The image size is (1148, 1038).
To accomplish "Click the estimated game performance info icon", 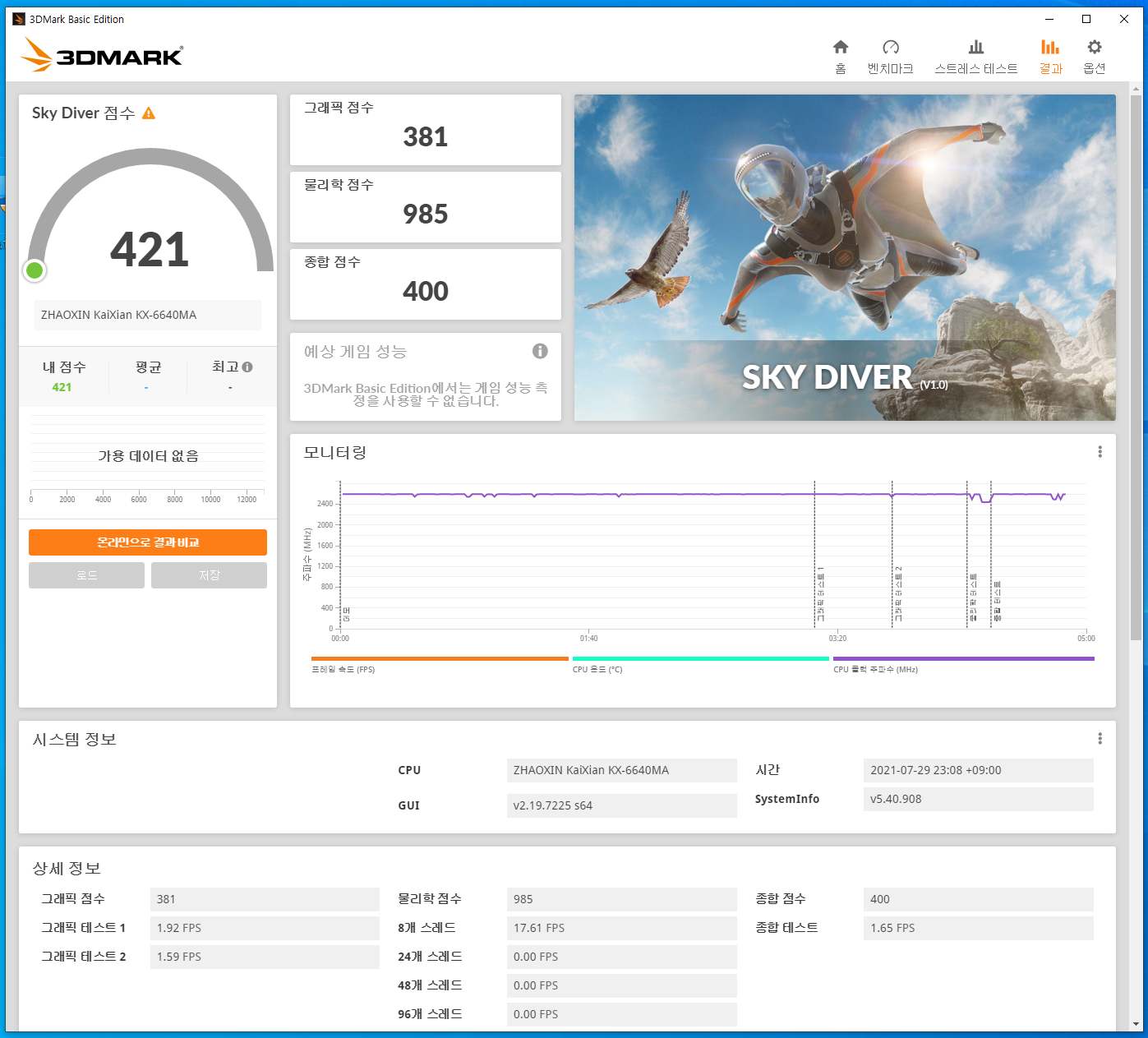I will [540, 351].
